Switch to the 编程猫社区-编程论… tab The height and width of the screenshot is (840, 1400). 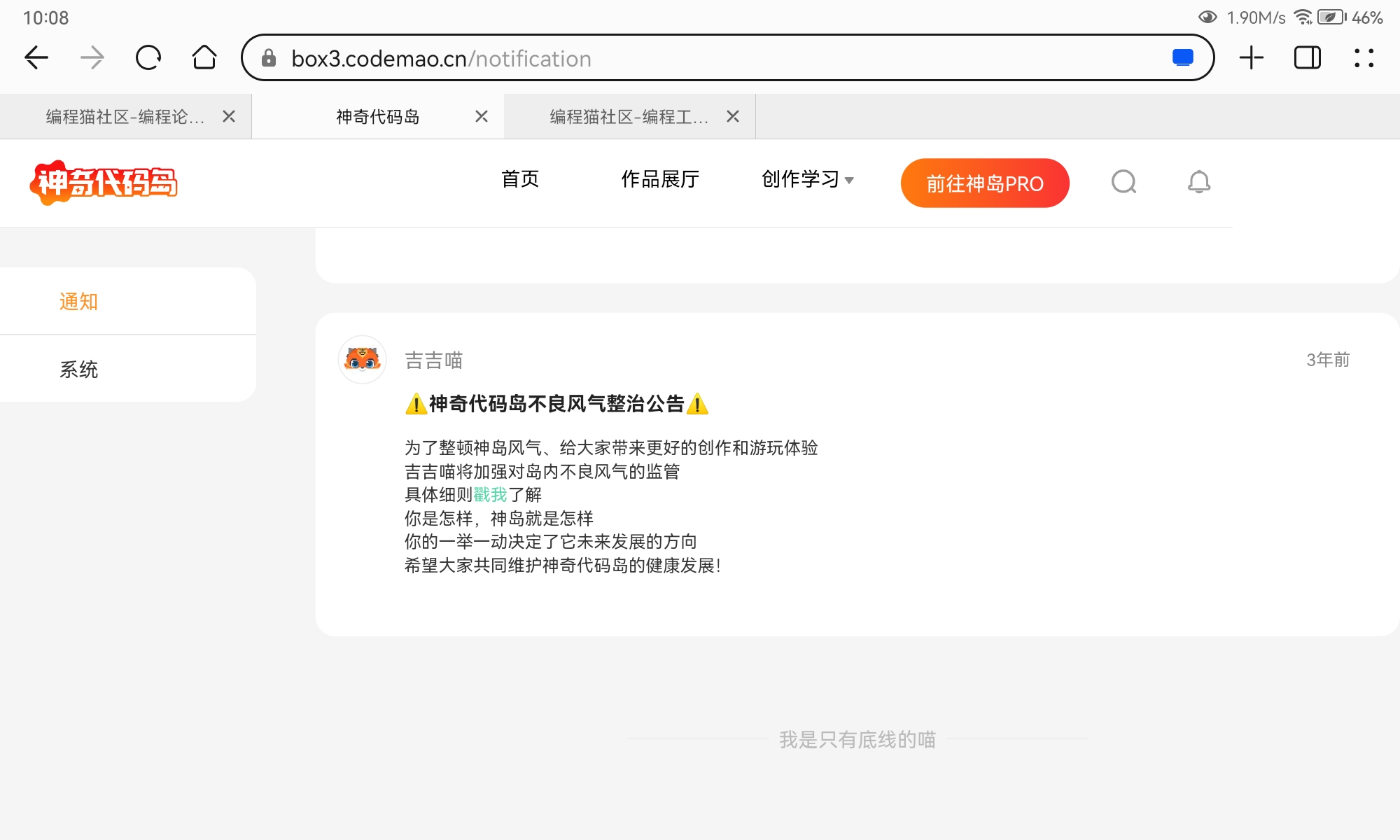pyautogui.click(x=126, y=117)
